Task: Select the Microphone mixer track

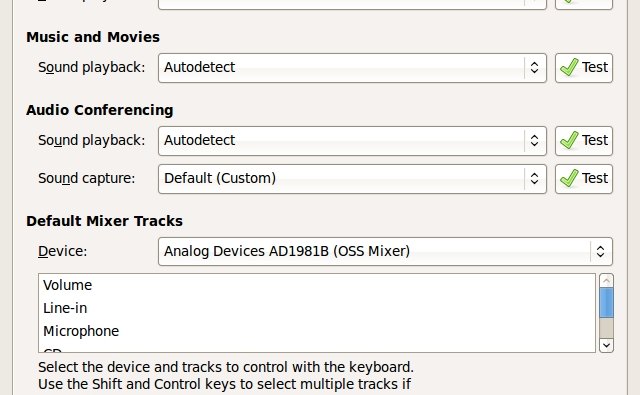Action: tap(317, 331)
